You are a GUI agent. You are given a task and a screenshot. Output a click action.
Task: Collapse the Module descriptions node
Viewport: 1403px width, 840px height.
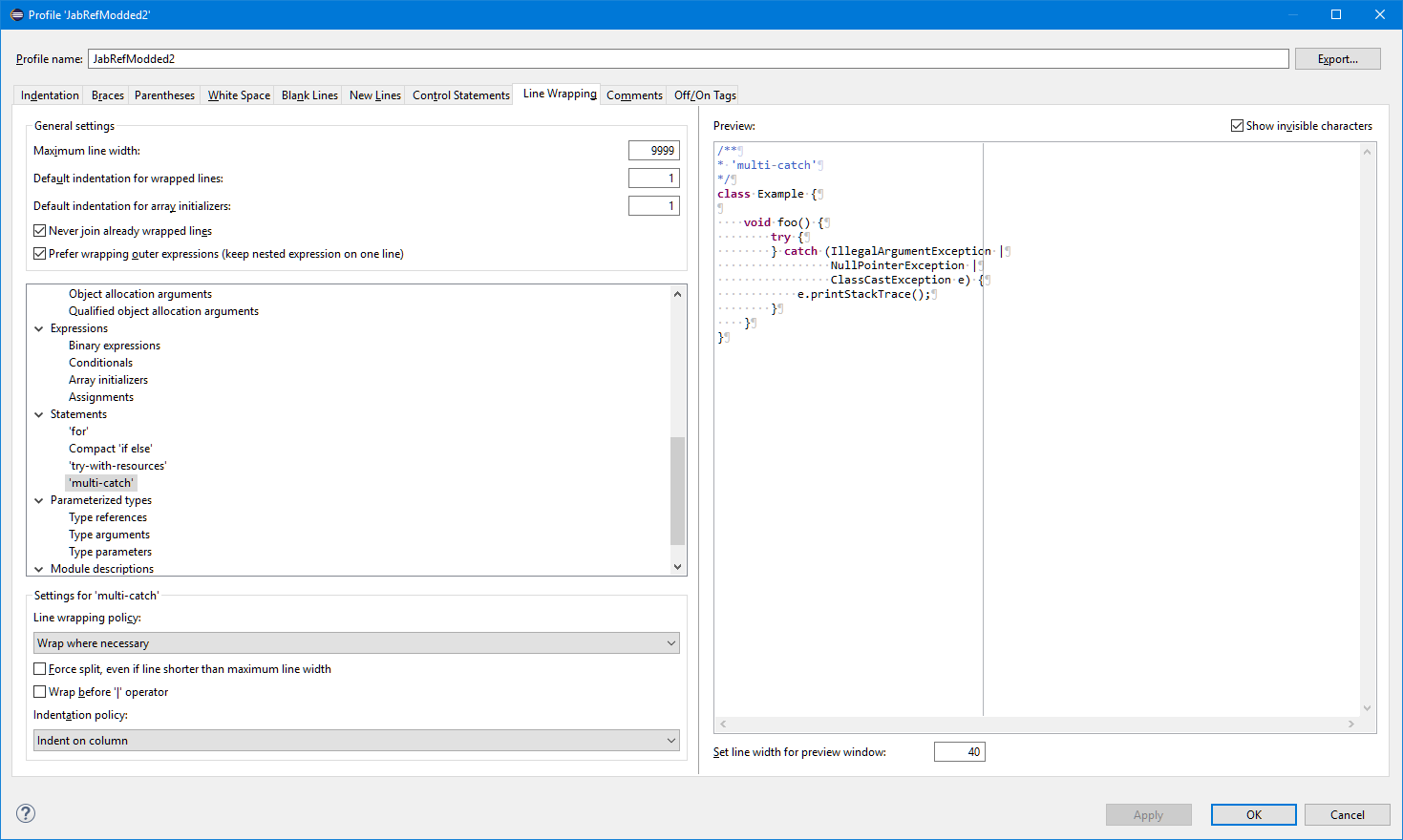pos(39,569)
